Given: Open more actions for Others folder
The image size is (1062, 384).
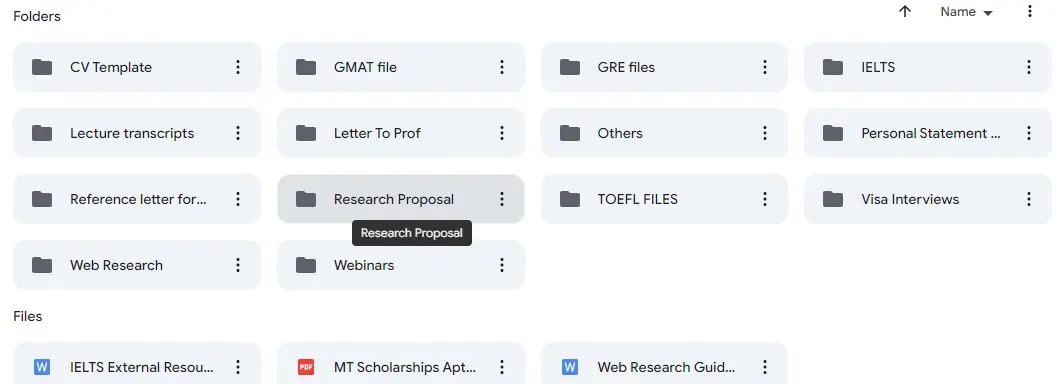Looking at the screenshot, I should [765, 133].
